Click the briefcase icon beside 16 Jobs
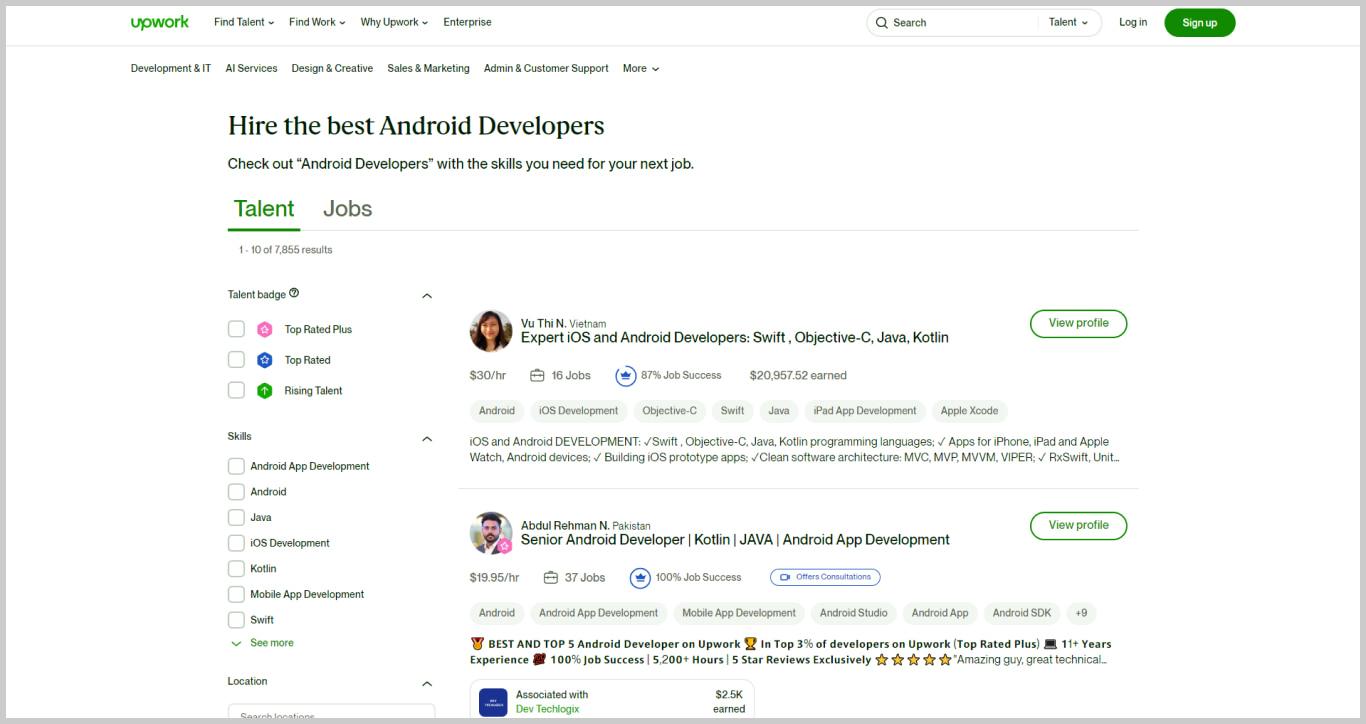Screen dimensions: 1366x724 point(537,375)
